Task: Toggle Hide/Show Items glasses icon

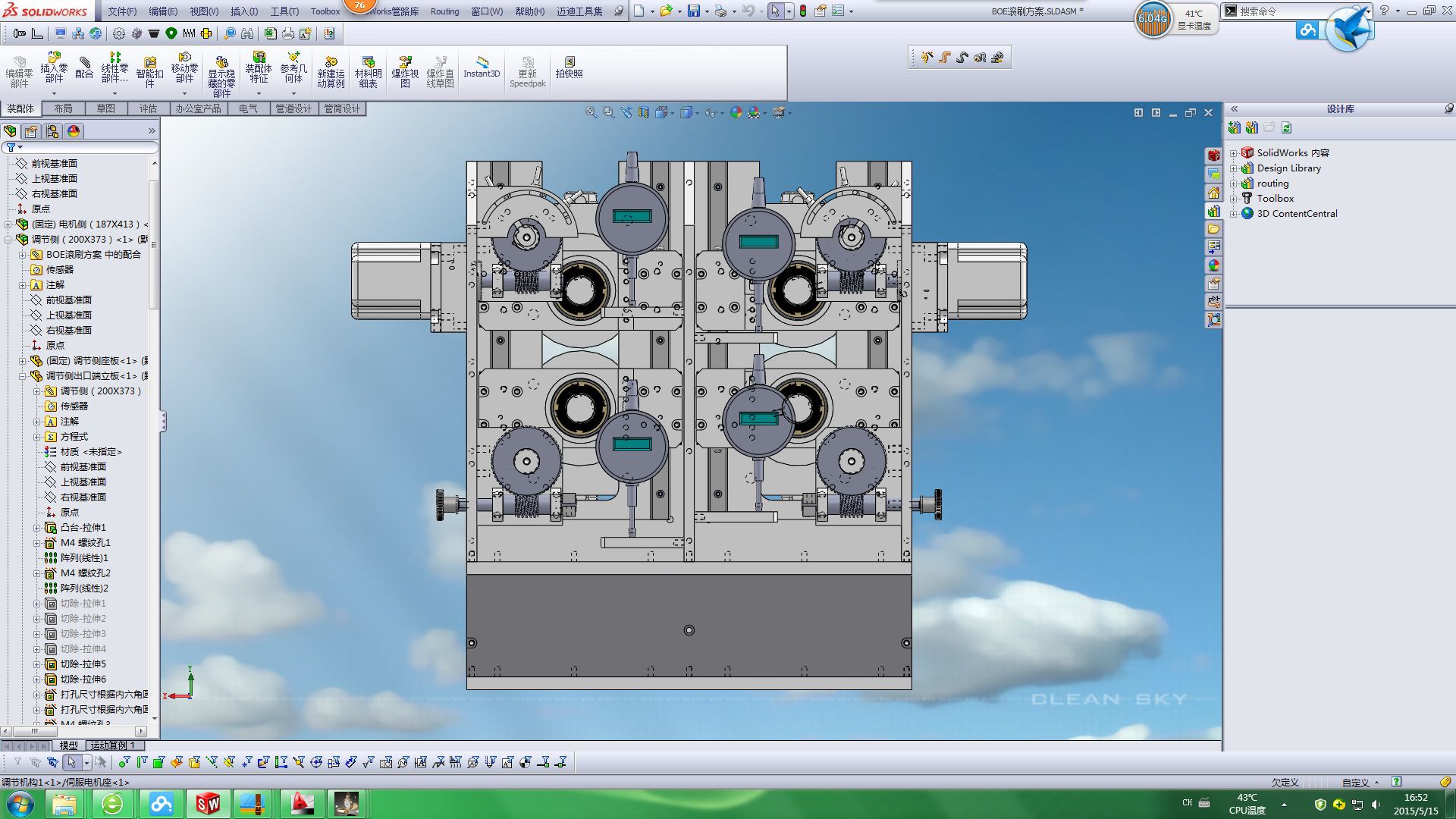Action: point(711,112)
